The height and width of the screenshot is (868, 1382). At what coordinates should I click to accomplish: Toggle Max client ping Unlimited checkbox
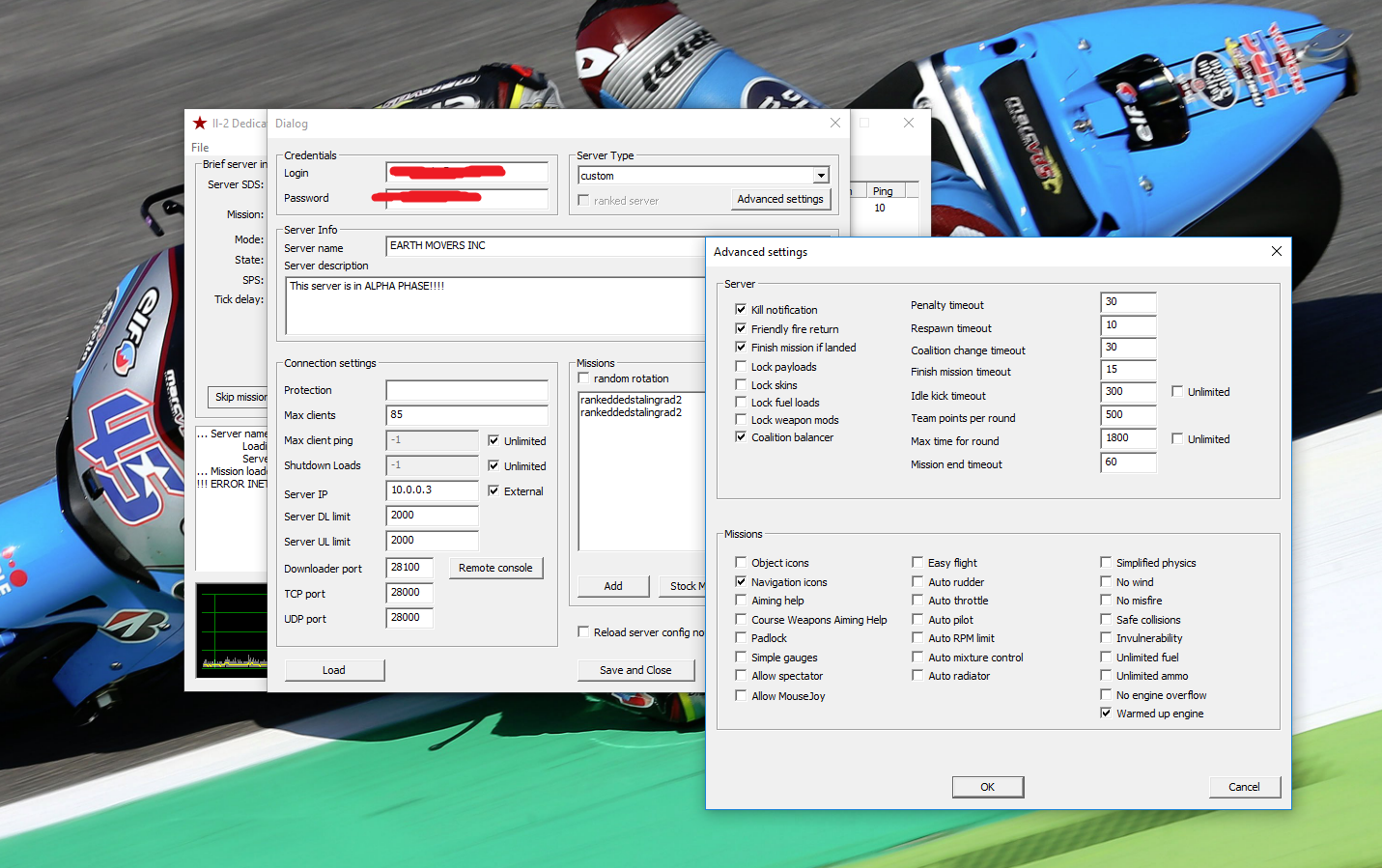494,440
